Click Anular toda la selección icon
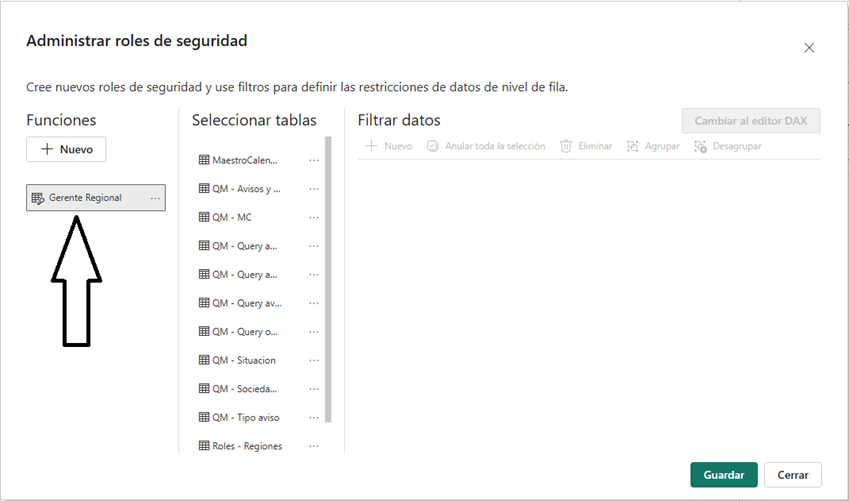This screenshot has width=849, height=501. [x=433, y=146]
